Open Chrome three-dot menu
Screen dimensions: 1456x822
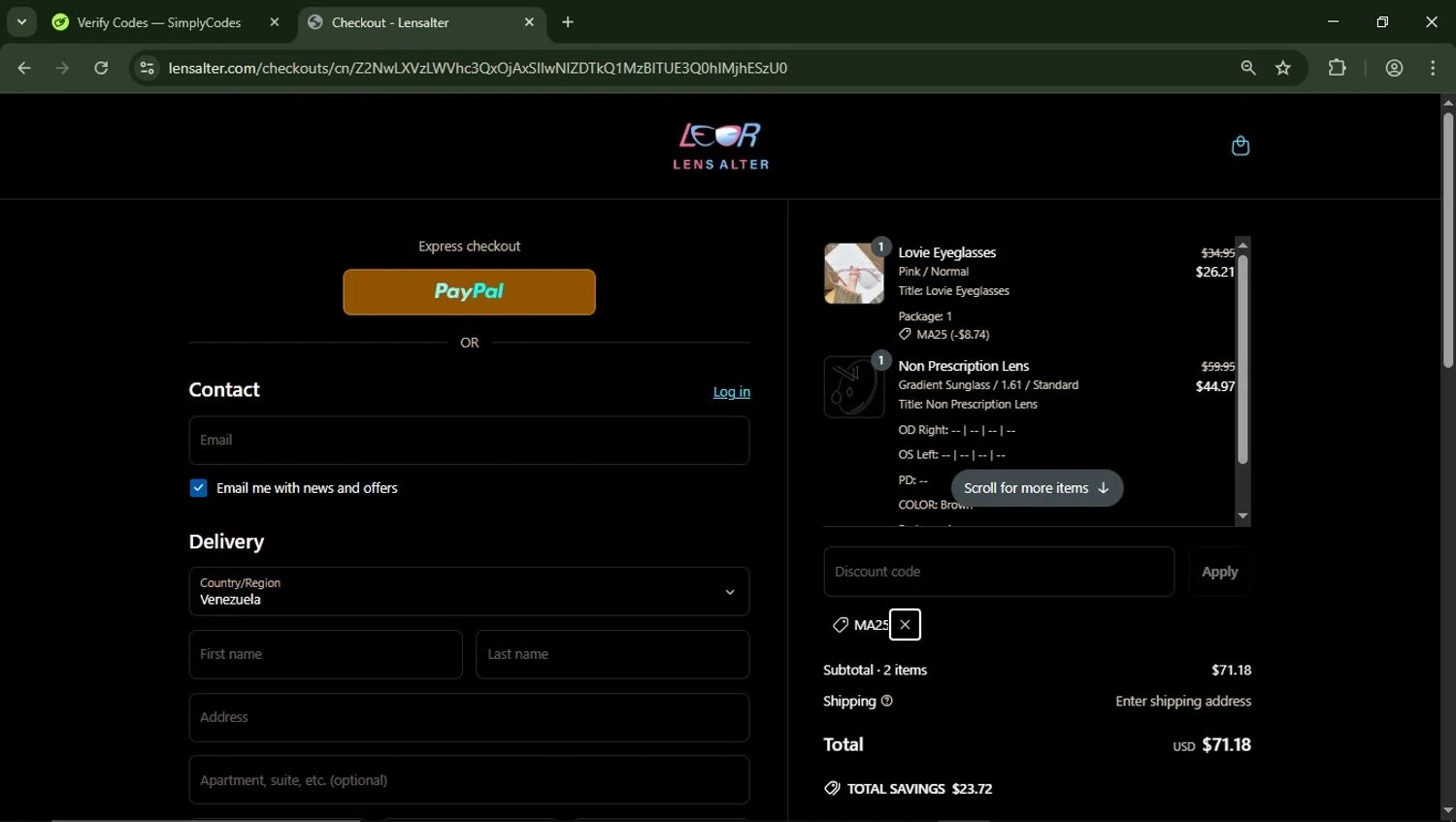(x=1433, y=68)
